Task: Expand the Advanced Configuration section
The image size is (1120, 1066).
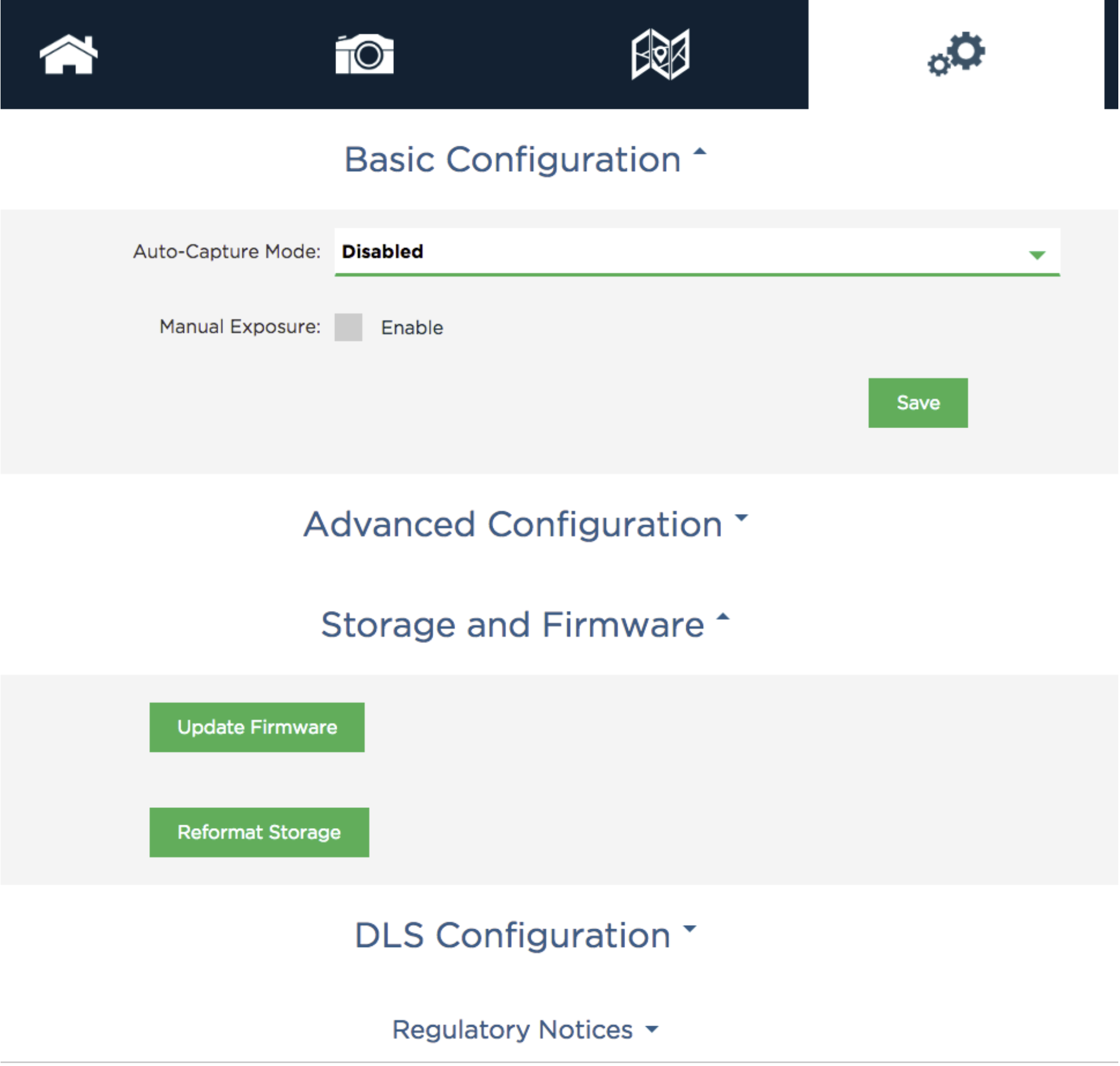Action: pos(527,525)
